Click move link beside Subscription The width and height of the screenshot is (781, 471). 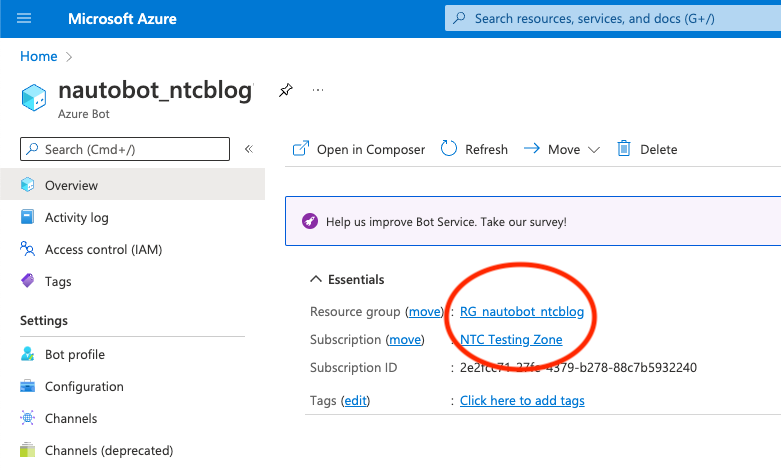tap(405, 340)
